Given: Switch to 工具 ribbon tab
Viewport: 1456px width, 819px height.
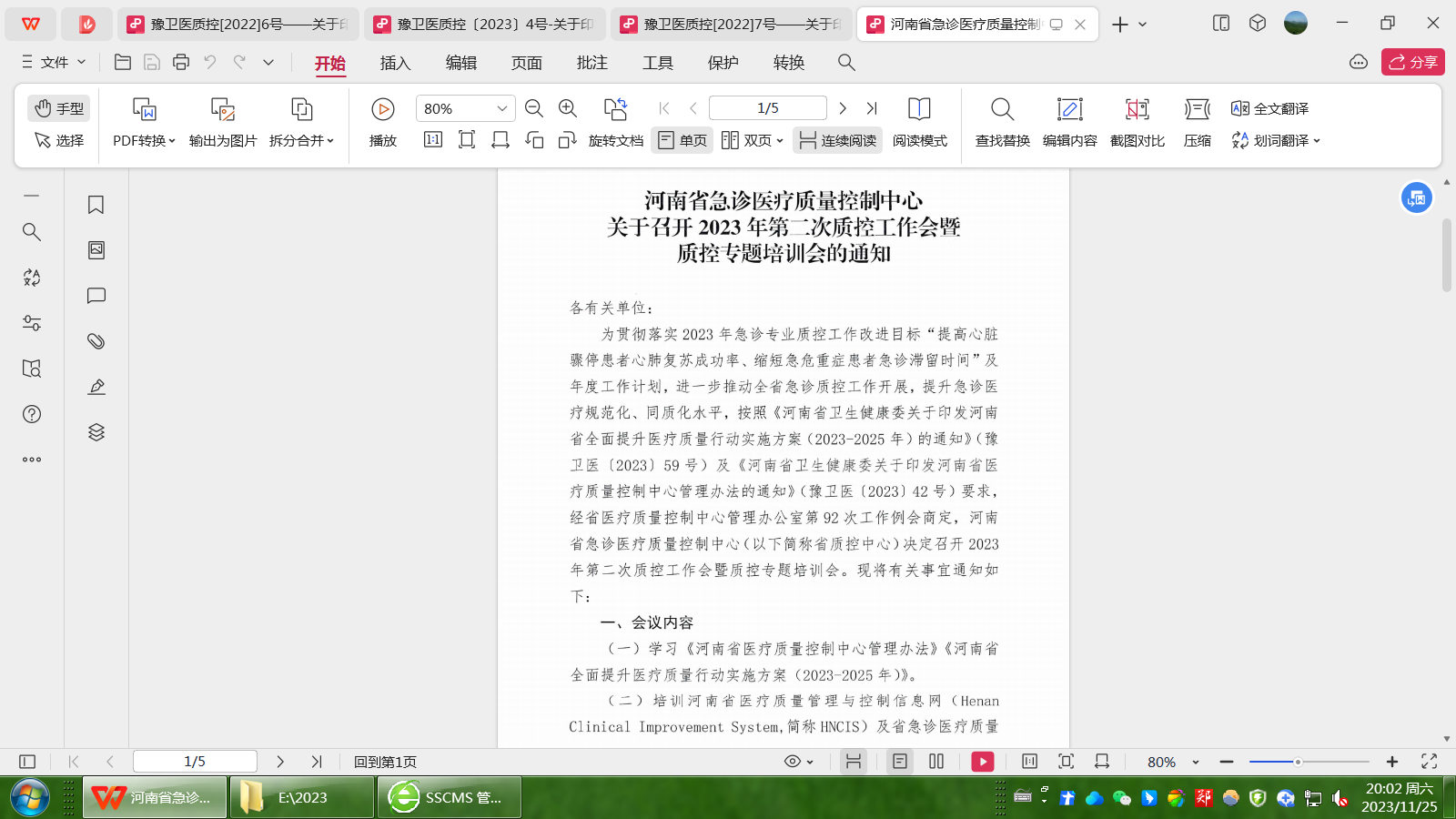Looking at the screenshot, I should (657, 62).
